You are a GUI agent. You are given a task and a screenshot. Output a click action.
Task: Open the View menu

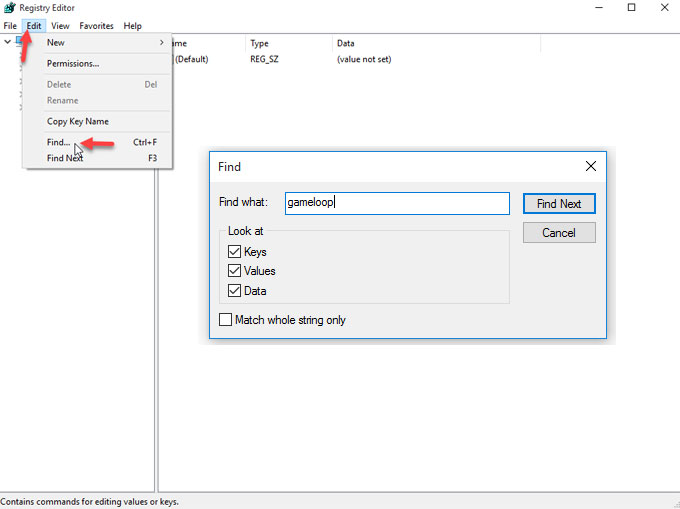(60, 26)
